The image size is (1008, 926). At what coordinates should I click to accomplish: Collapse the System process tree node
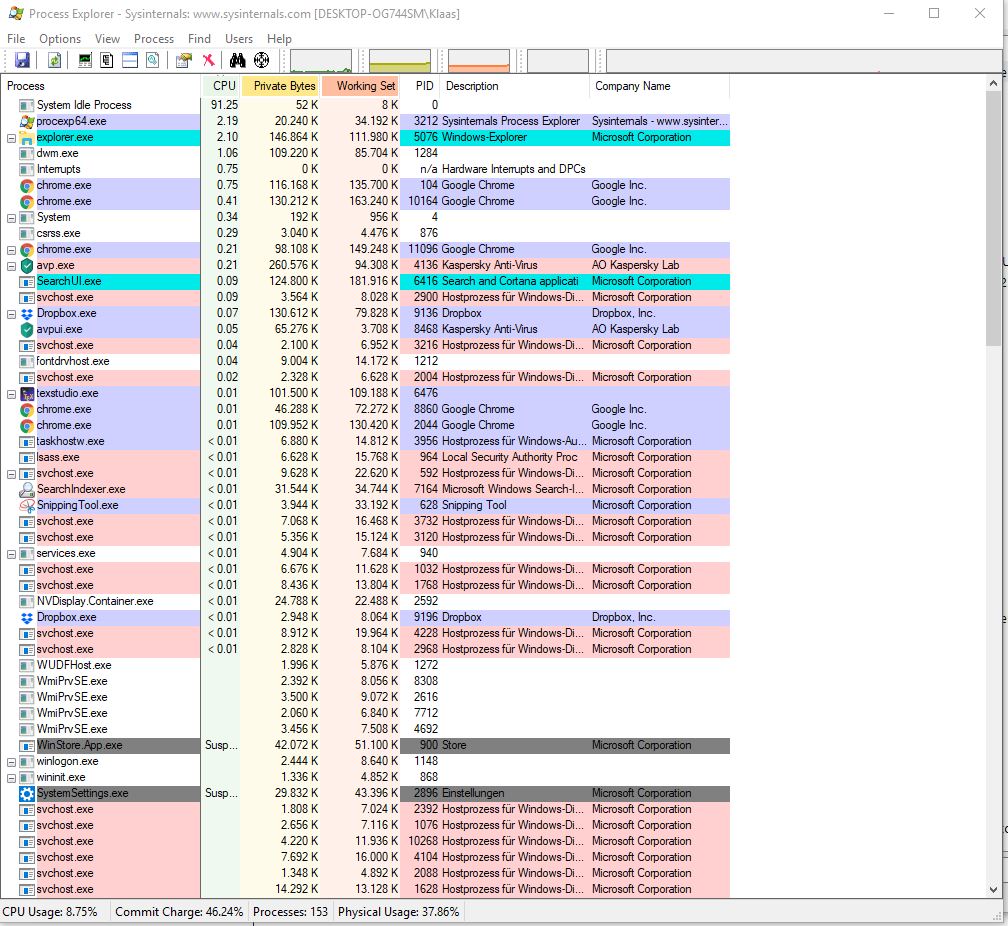tap(11, 217)
